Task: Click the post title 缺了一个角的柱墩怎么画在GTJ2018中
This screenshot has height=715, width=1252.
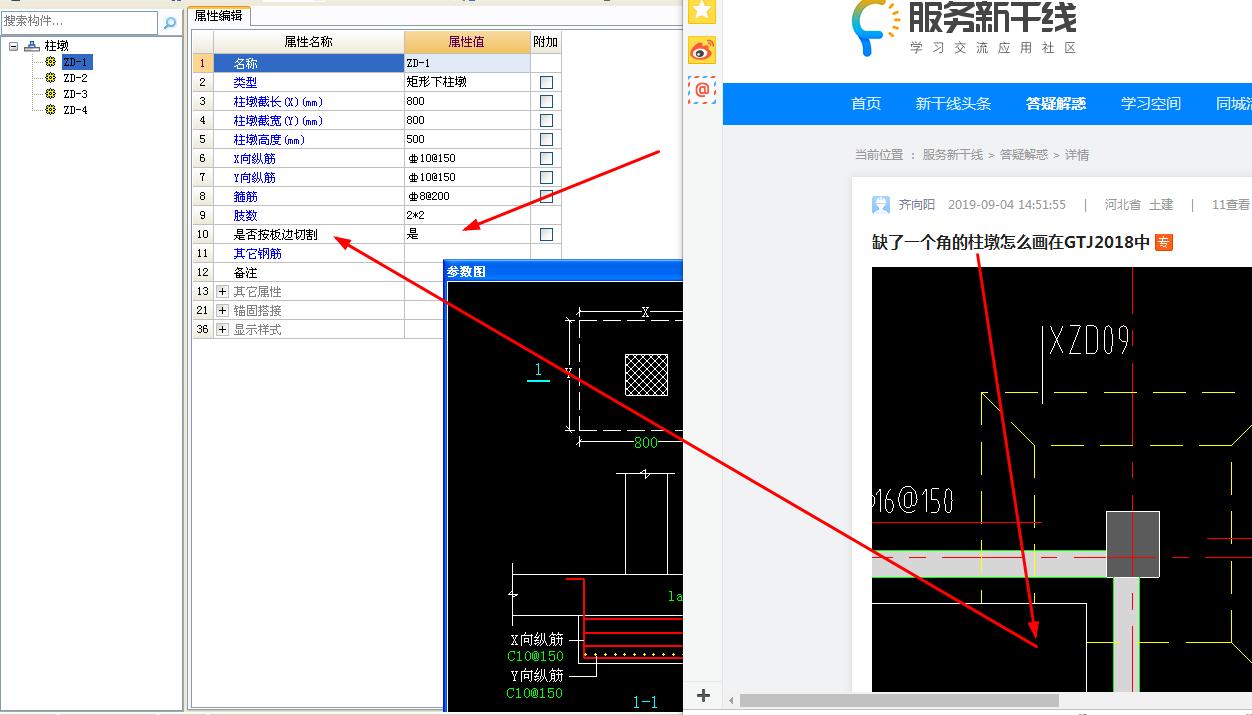Action: [x=1011, y=242]
